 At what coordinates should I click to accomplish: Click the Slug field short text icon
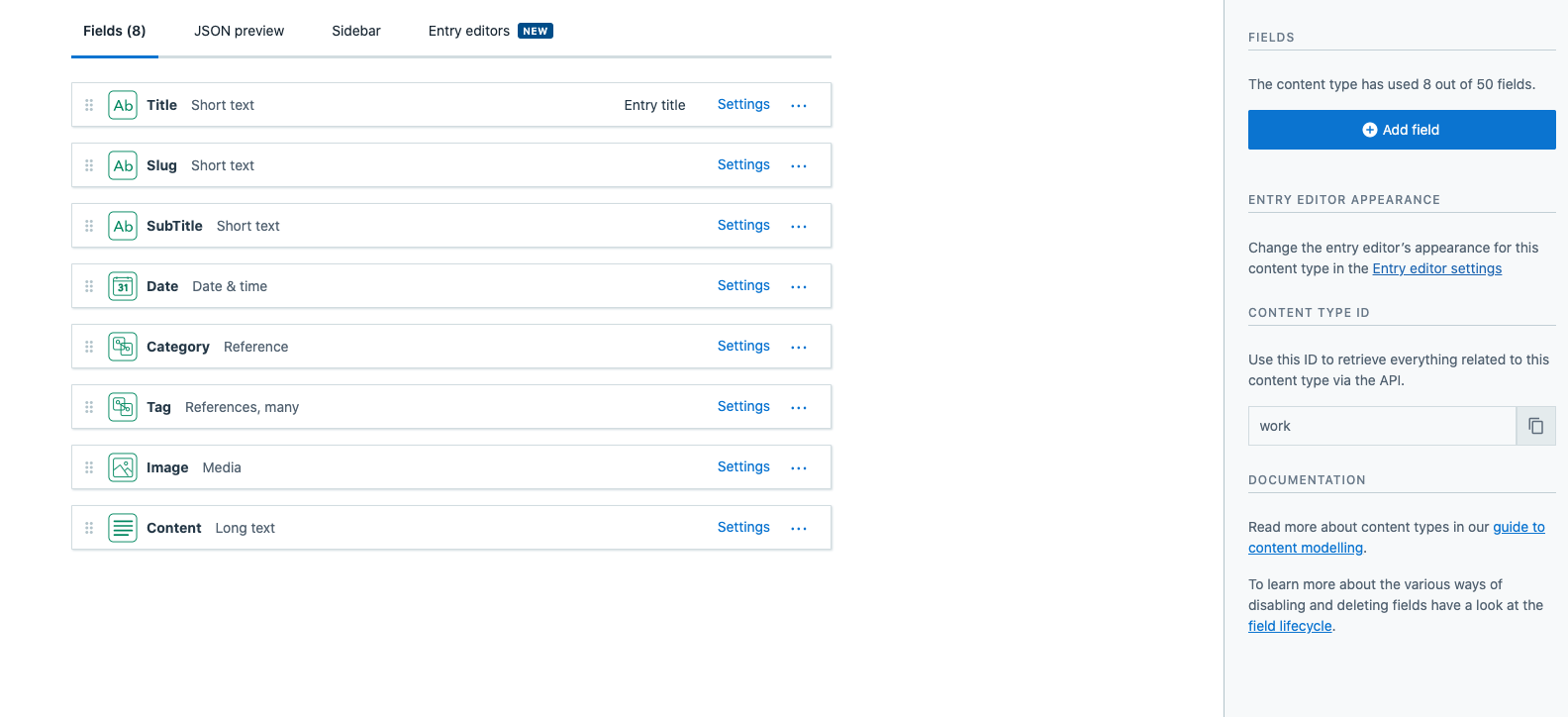123,165
